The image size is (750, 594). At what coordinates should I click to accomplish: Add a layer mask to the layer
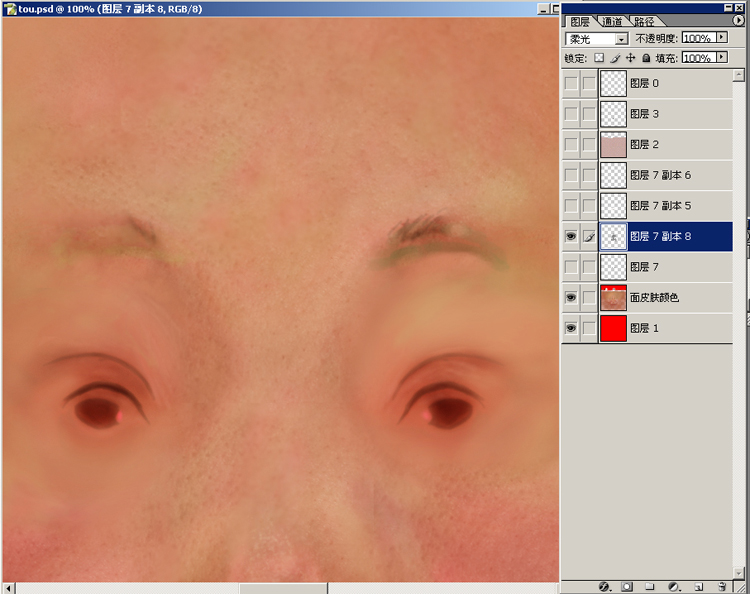click(x=627, y=586)
